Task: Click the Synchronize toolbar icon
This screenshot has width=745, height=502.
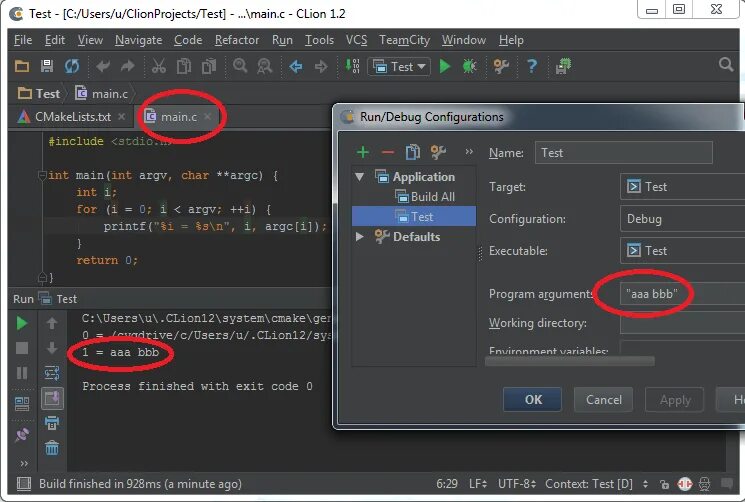Action: (72, 66)
